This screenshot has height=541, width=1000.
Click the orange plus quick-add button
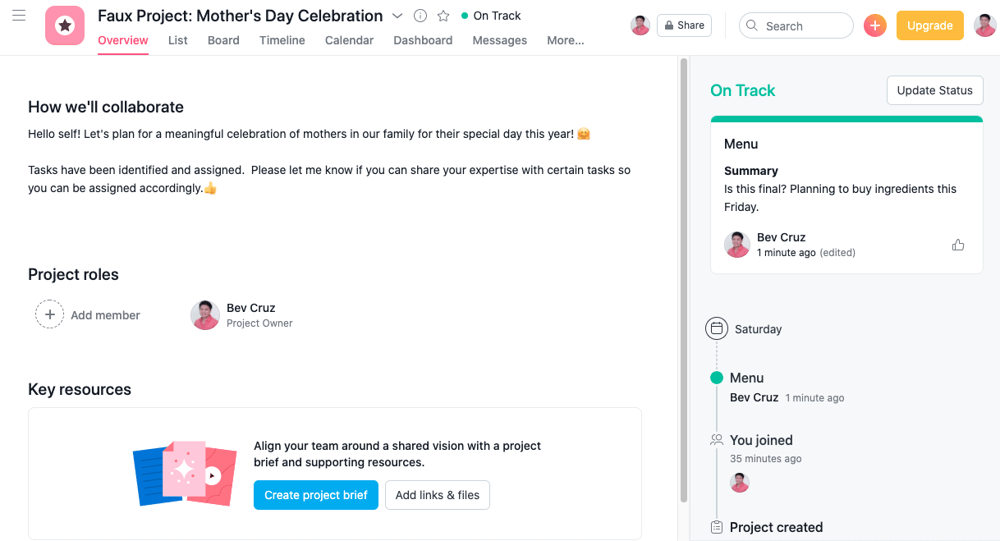874,26
